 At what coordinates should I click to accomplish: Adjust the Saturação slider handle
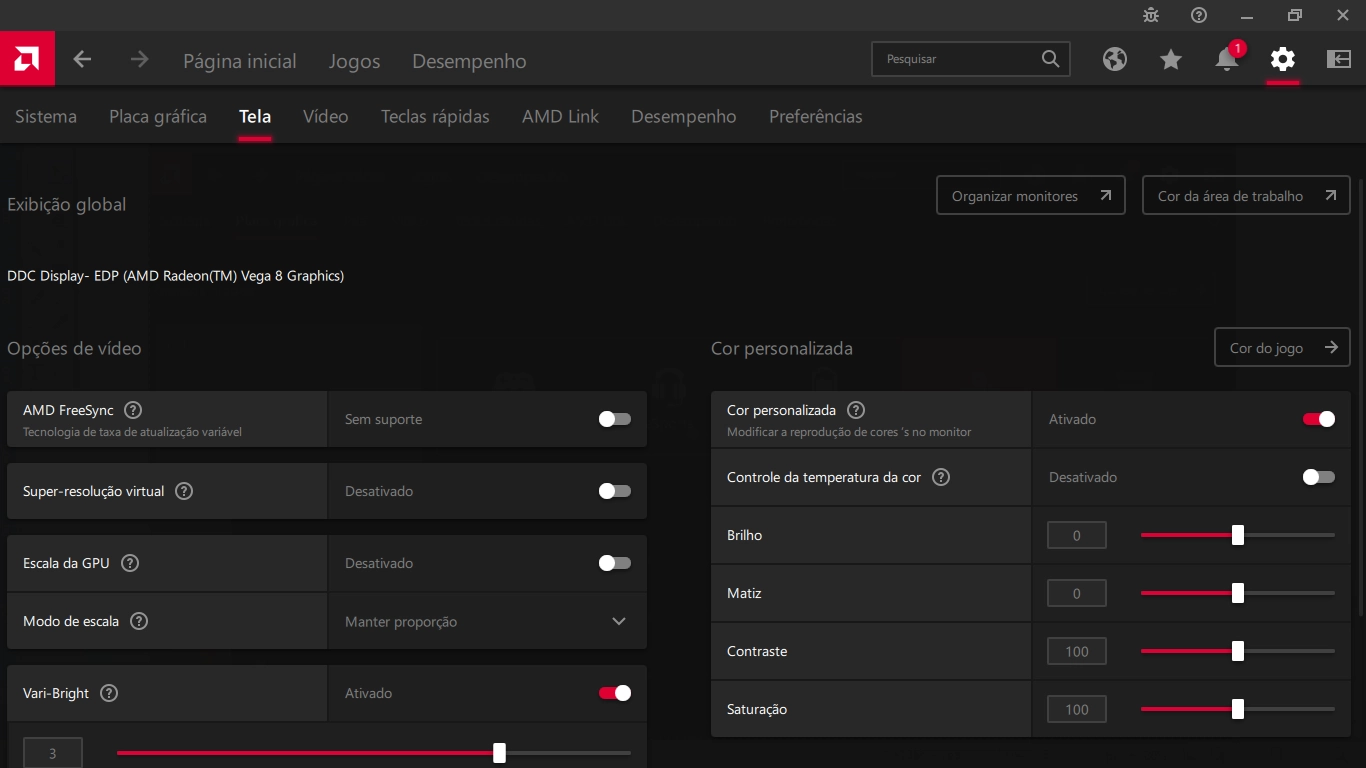[x=1238, y=709]
